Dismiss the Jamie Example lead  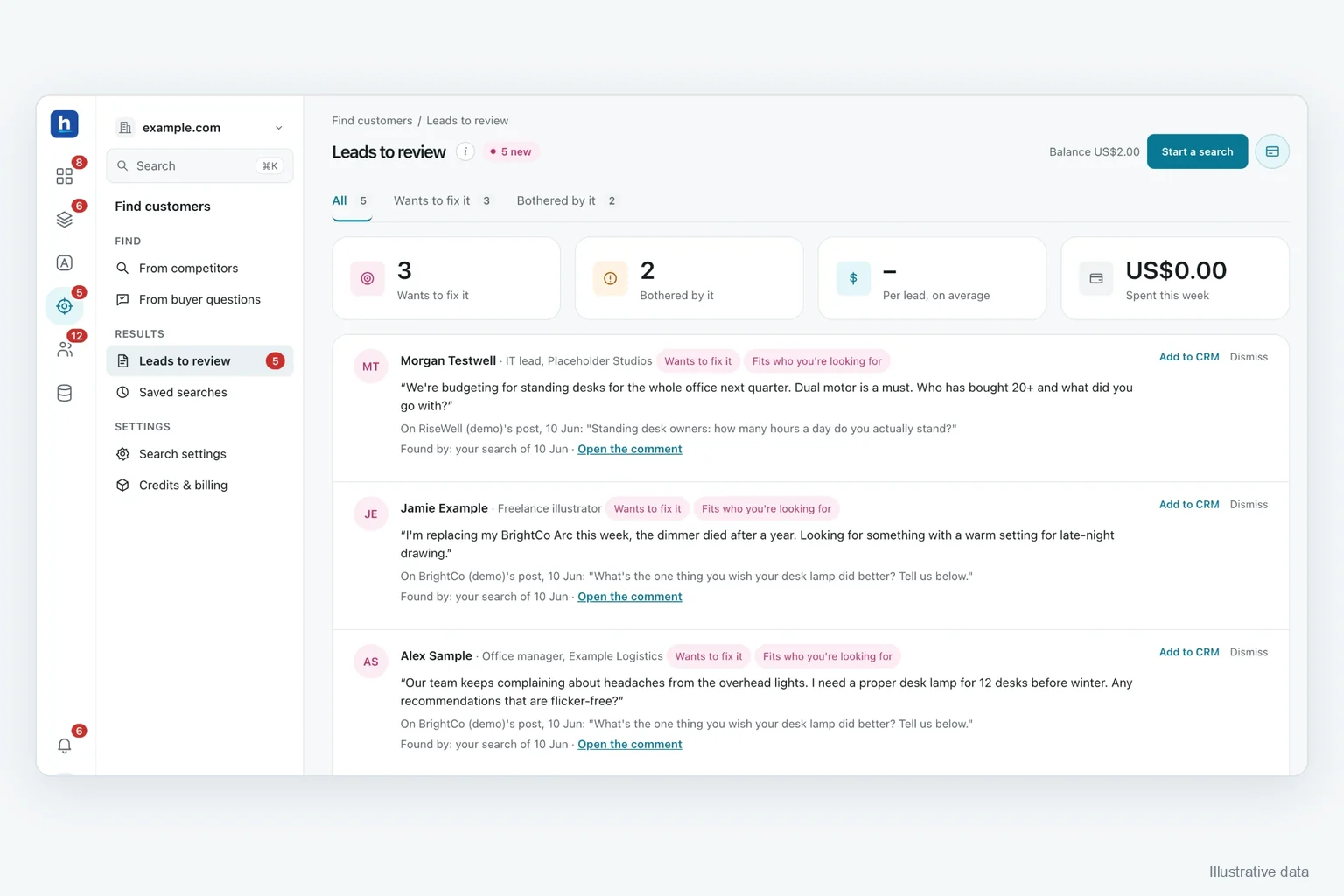(x=1249, y=505)
